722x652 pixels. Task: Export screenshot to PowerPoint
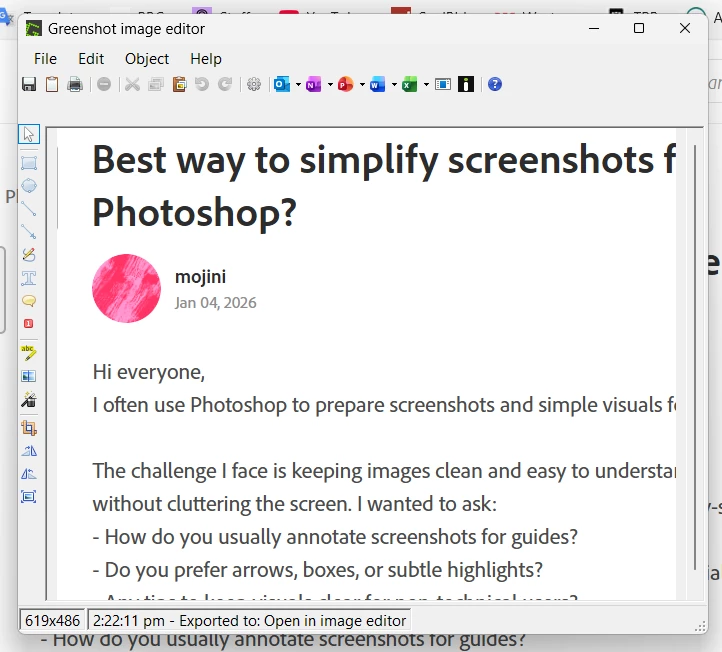(x=345, y=85)
